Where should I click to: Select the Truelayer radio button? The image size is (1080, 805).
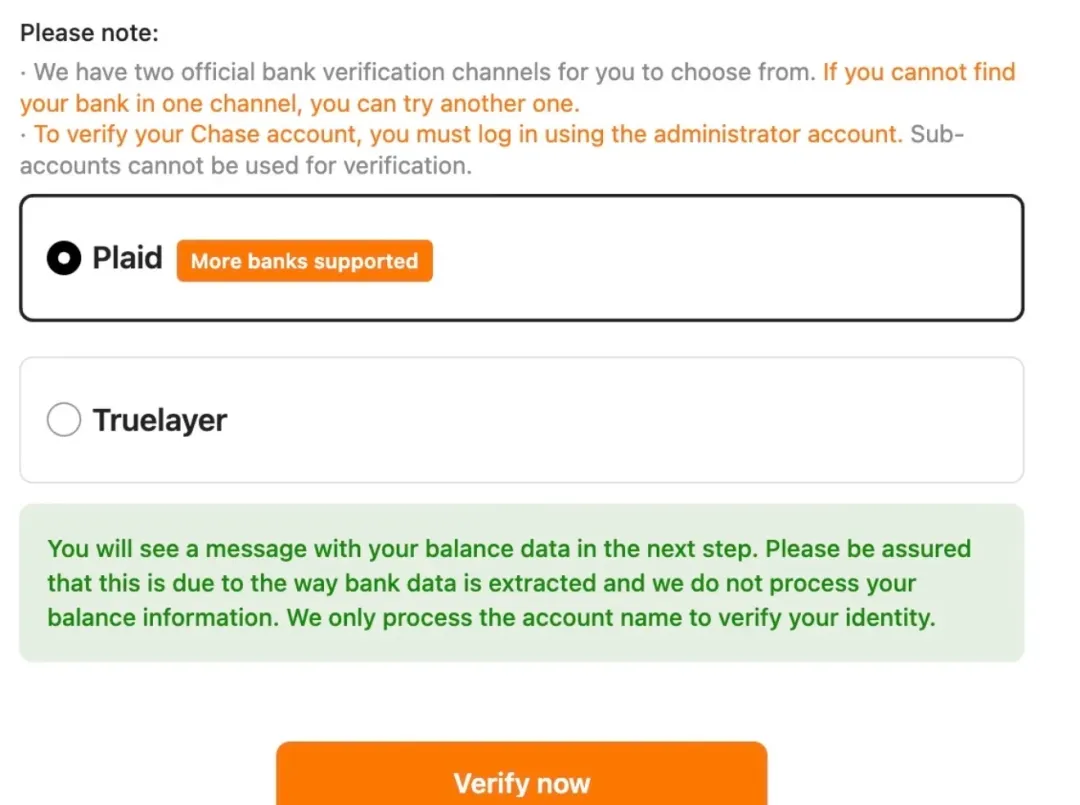pyautogui.click(x=64, y=420)
